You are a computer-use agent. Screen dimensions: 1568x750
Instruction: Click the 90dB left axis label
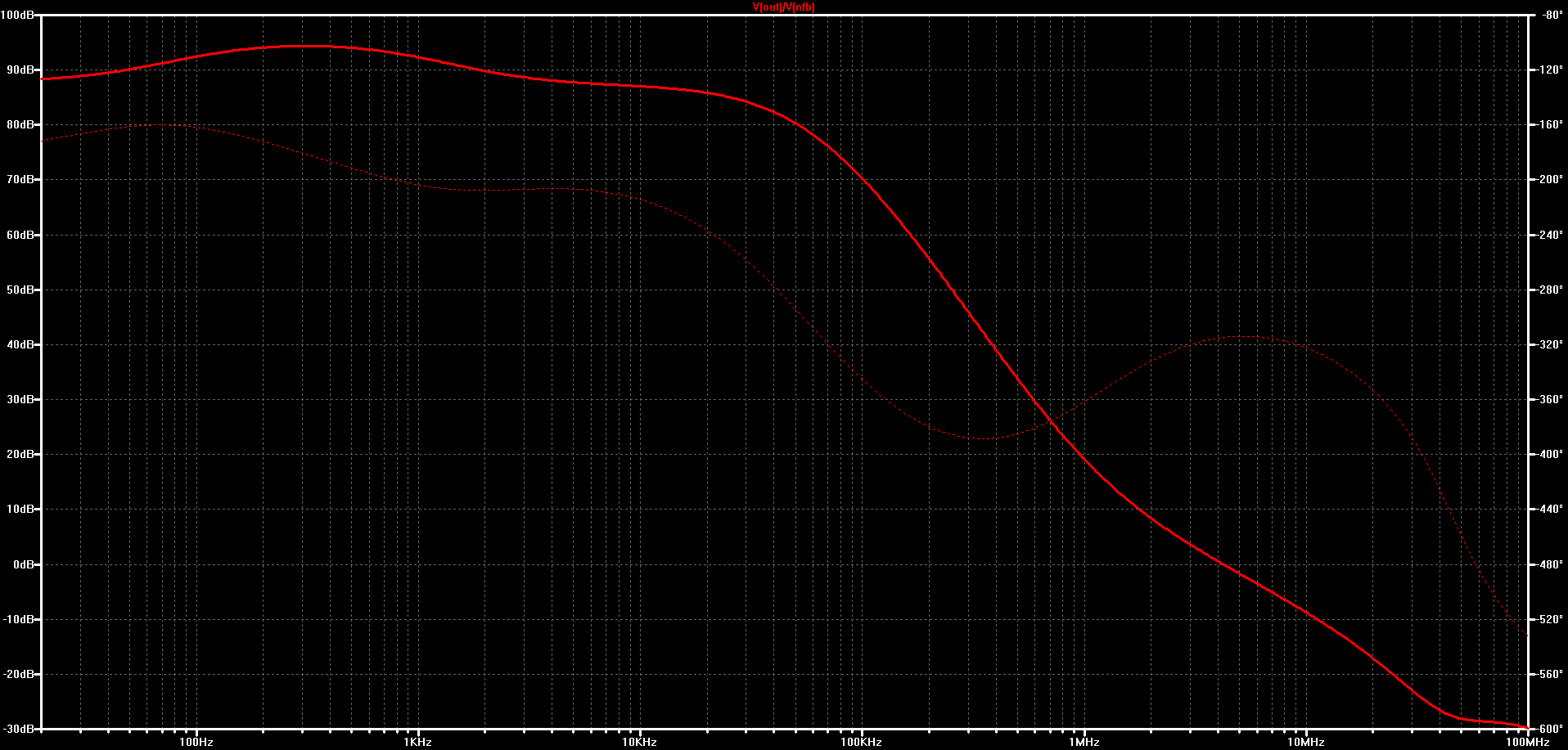pyautogui.click(x=20, y=70)
